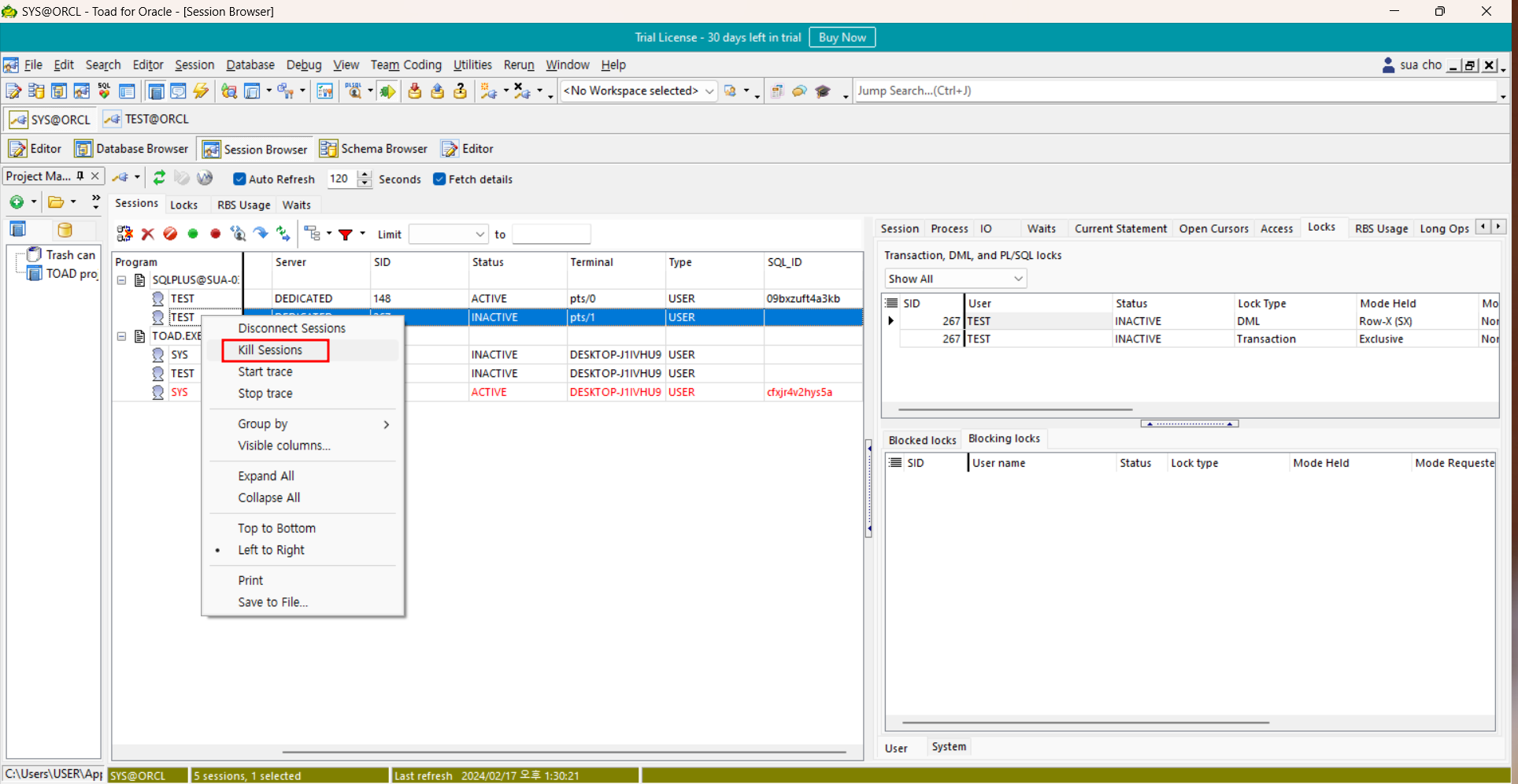Click the SQL Optimizer icon in the toolbar

tap(104, 91)
